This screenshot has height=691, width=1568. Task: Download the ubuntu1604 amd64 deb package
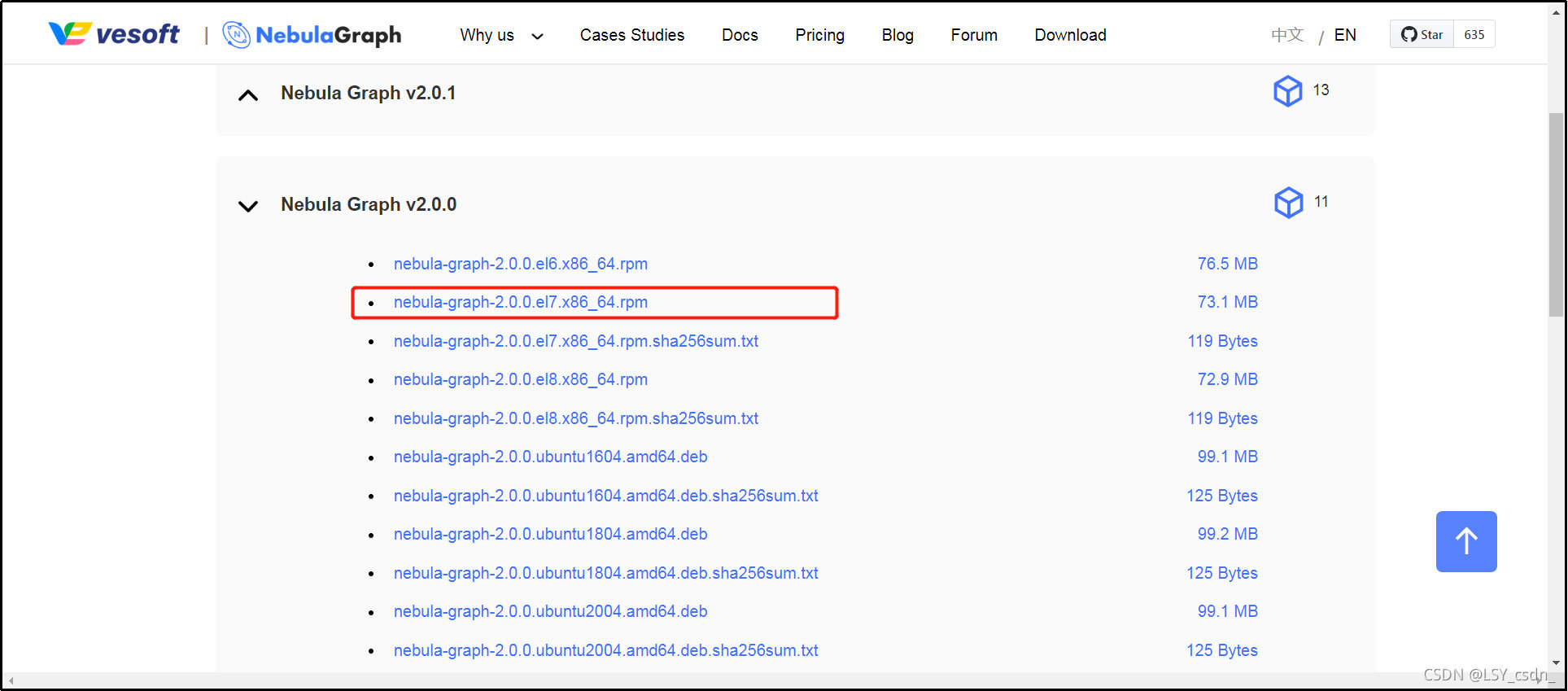pyautogui.click(x=551, y=457)
